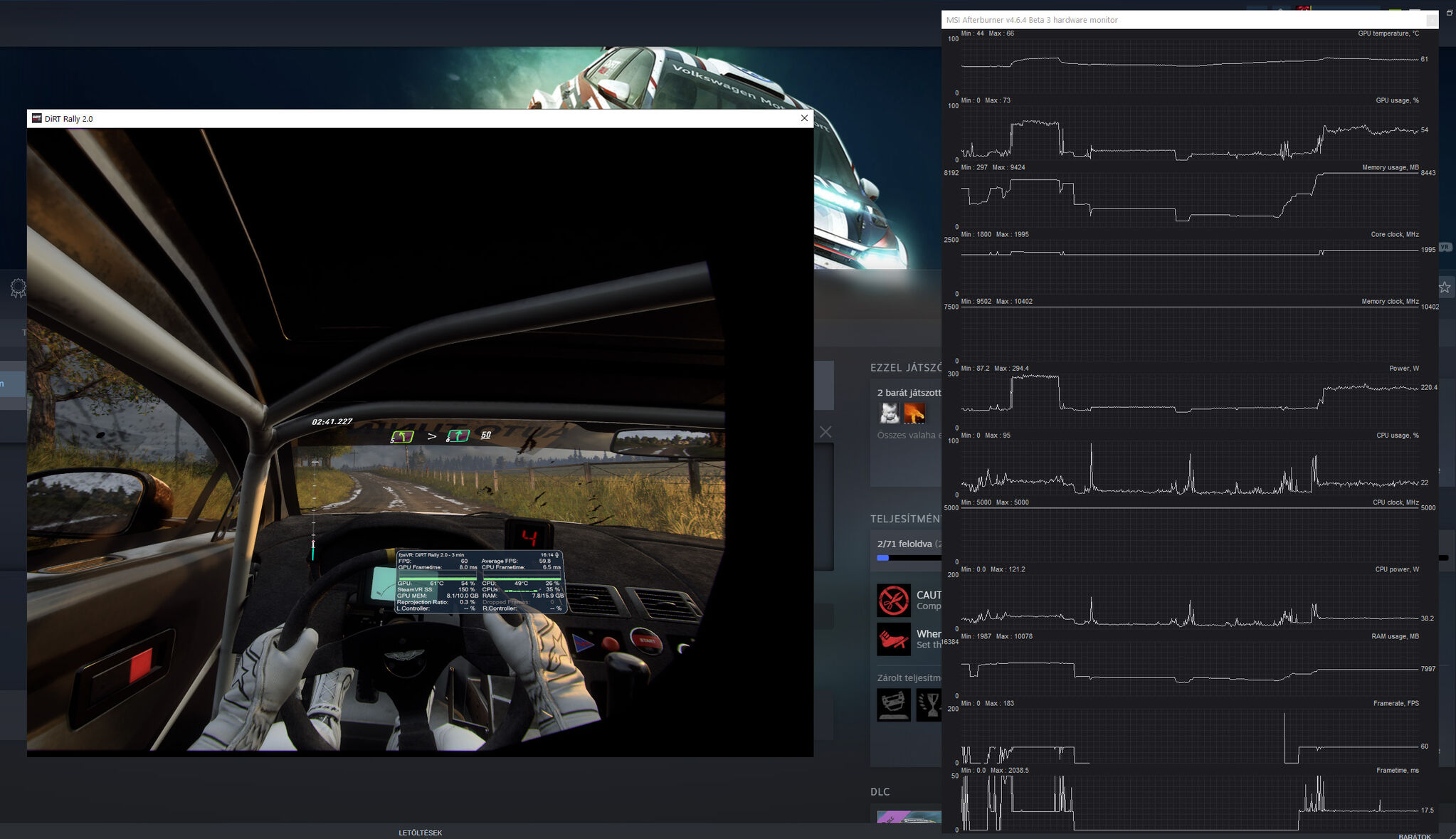Viewport: 1456px width, 839px height.
Task: Click the TELJESÍTMÉNY section heading
Action: [906, 519]
